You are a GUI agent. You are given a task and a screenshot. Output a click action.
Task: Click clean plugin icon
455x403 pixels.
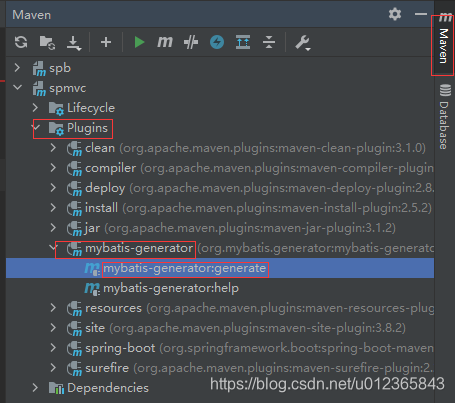(x=74, y=149)
